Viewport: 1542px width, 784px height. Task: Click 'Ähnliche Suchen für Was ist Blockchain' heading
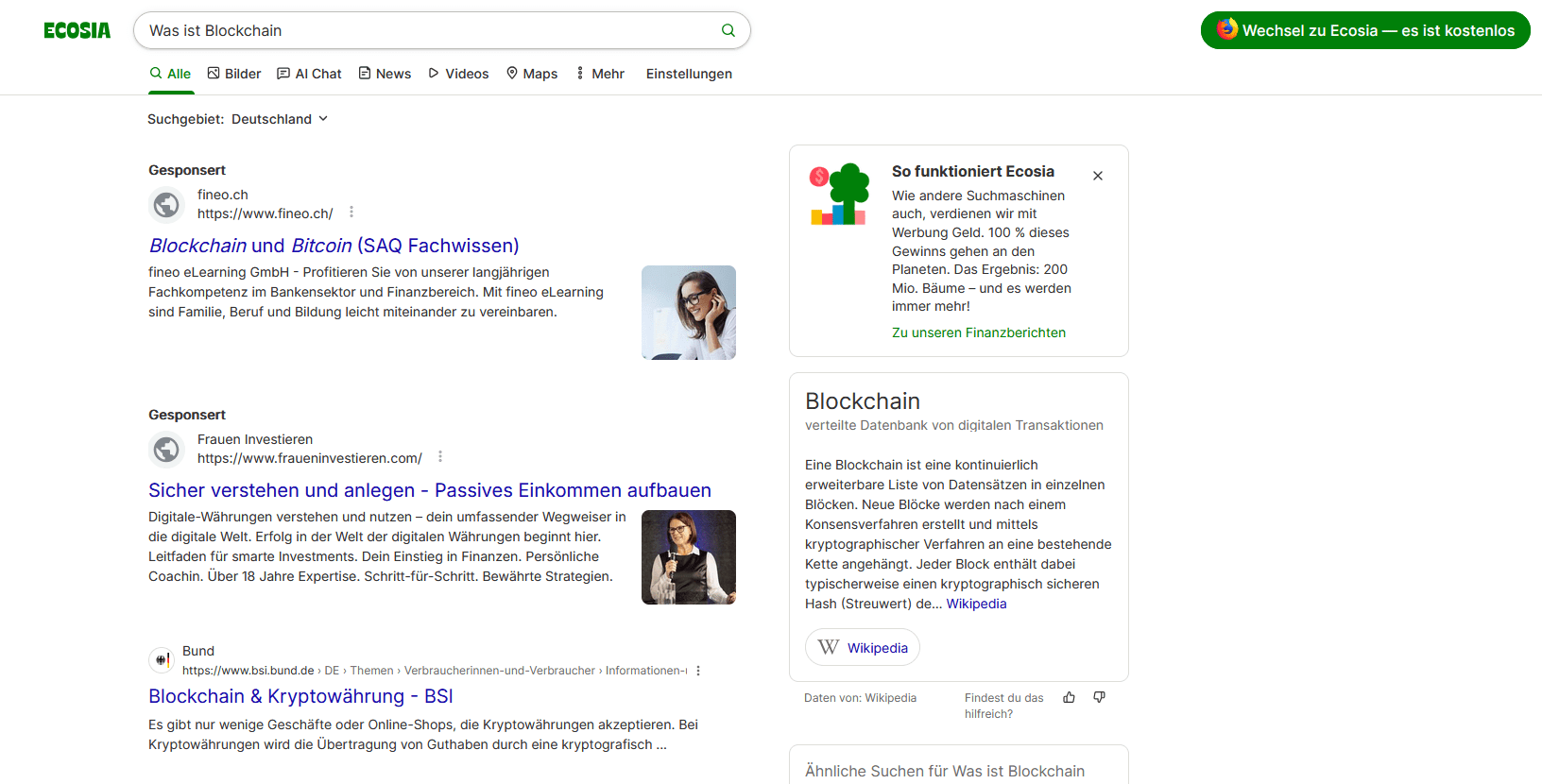[945, 771]
